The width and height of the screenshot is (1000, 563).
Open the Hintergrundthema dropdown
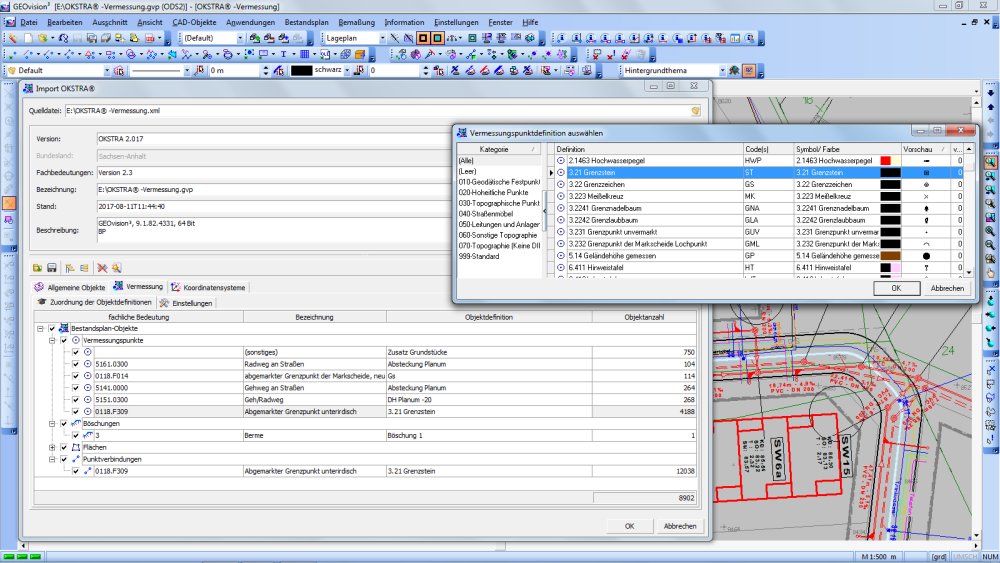[722, 71]
